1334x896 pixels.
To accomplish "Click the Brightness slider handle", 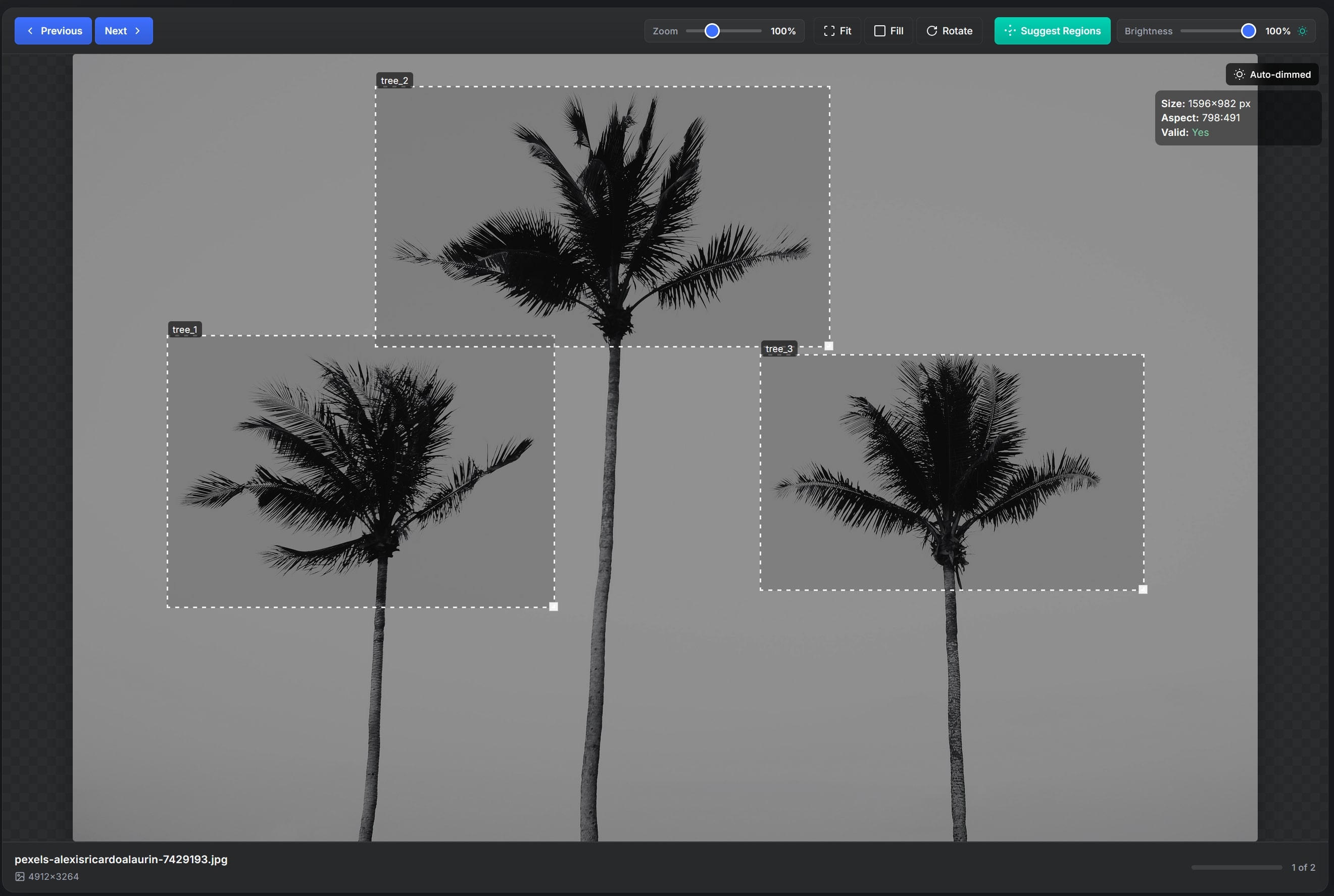I will click(1248, 31).
